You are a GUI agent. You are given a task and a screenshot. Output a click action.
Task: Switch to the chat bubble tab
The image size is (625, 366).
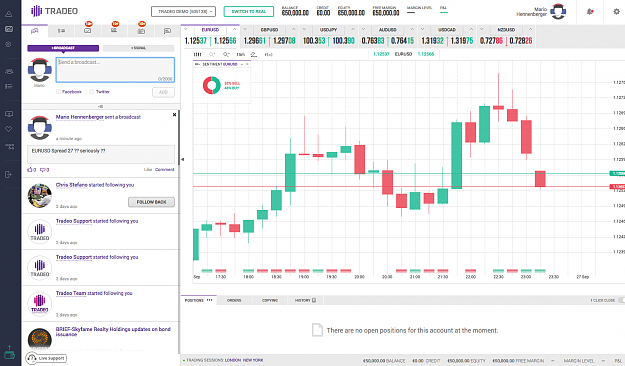(167, 31)
